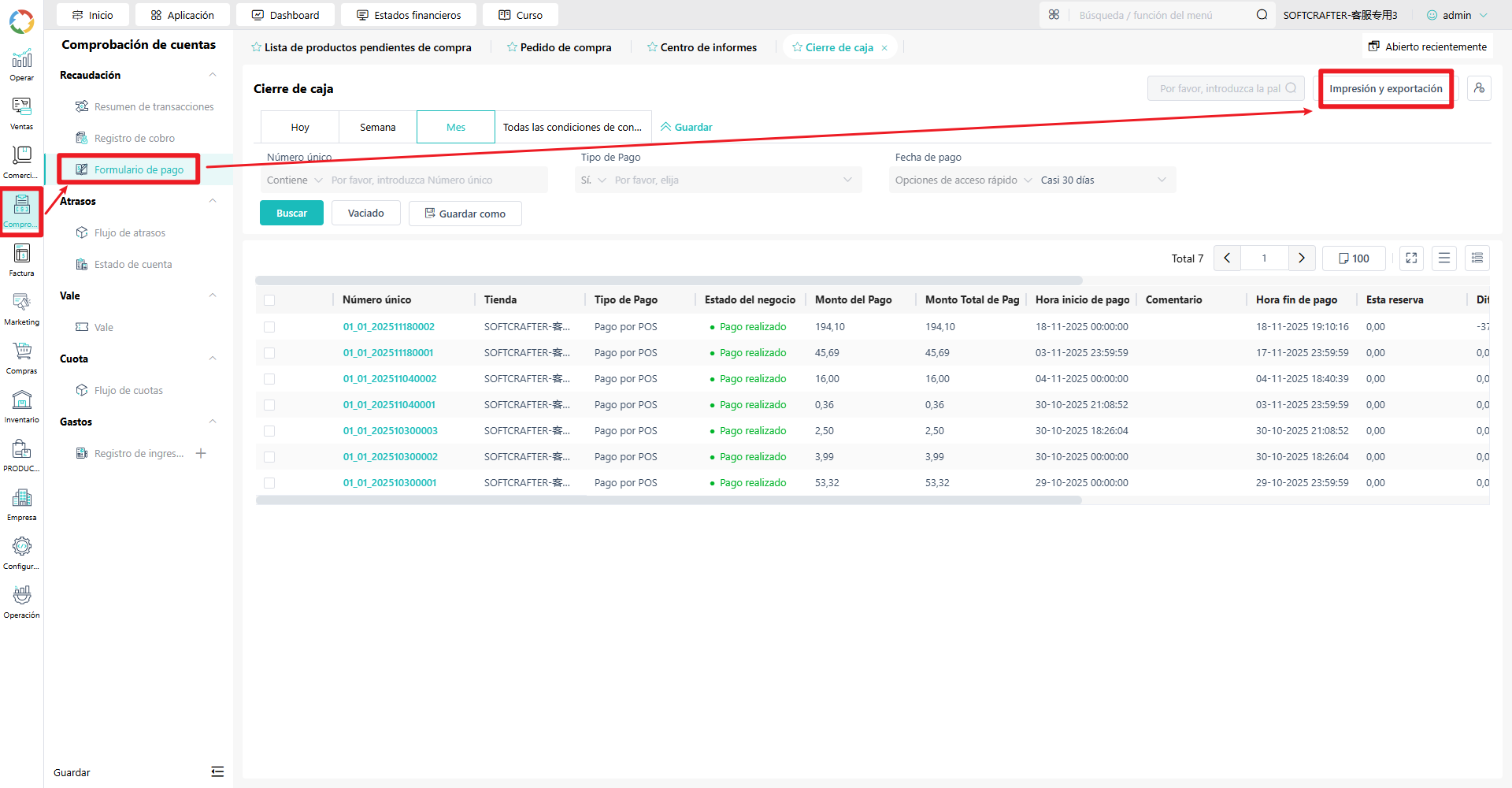This screenshot has height=788, width=1512.
Task: Check the select-all header checkbox
Action: click(269, 300)
